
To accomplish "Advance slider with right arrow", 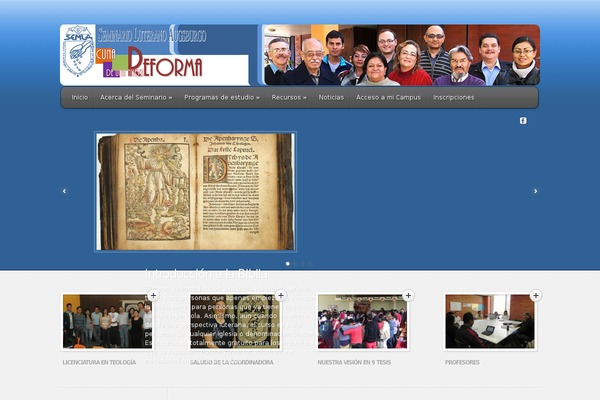I will tap(535, 191).
